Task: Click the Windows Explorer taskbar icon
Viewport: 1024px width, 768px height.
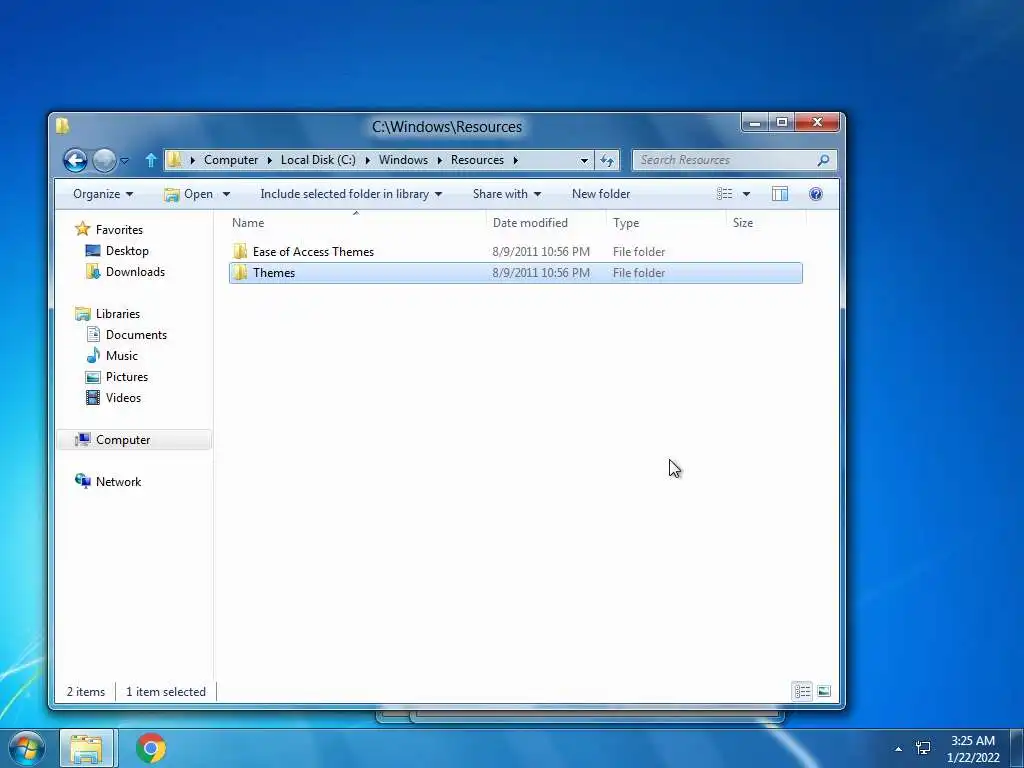Action: pyautogui.click(x=86, y=748)
